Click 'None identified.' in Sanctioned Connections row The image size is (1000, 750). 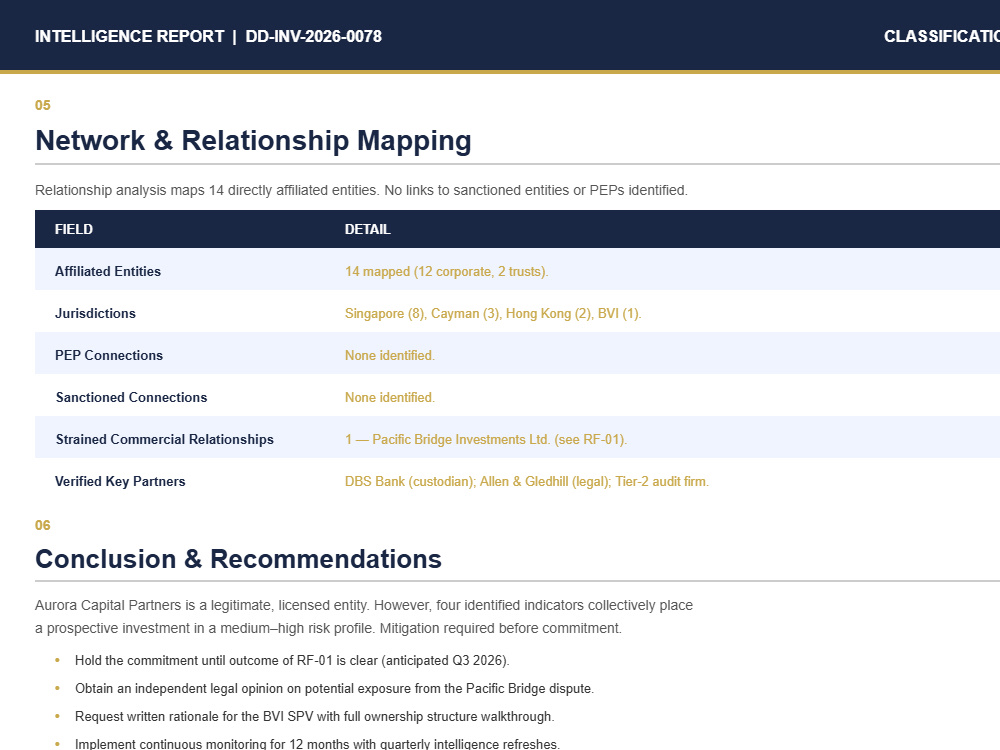390,397
